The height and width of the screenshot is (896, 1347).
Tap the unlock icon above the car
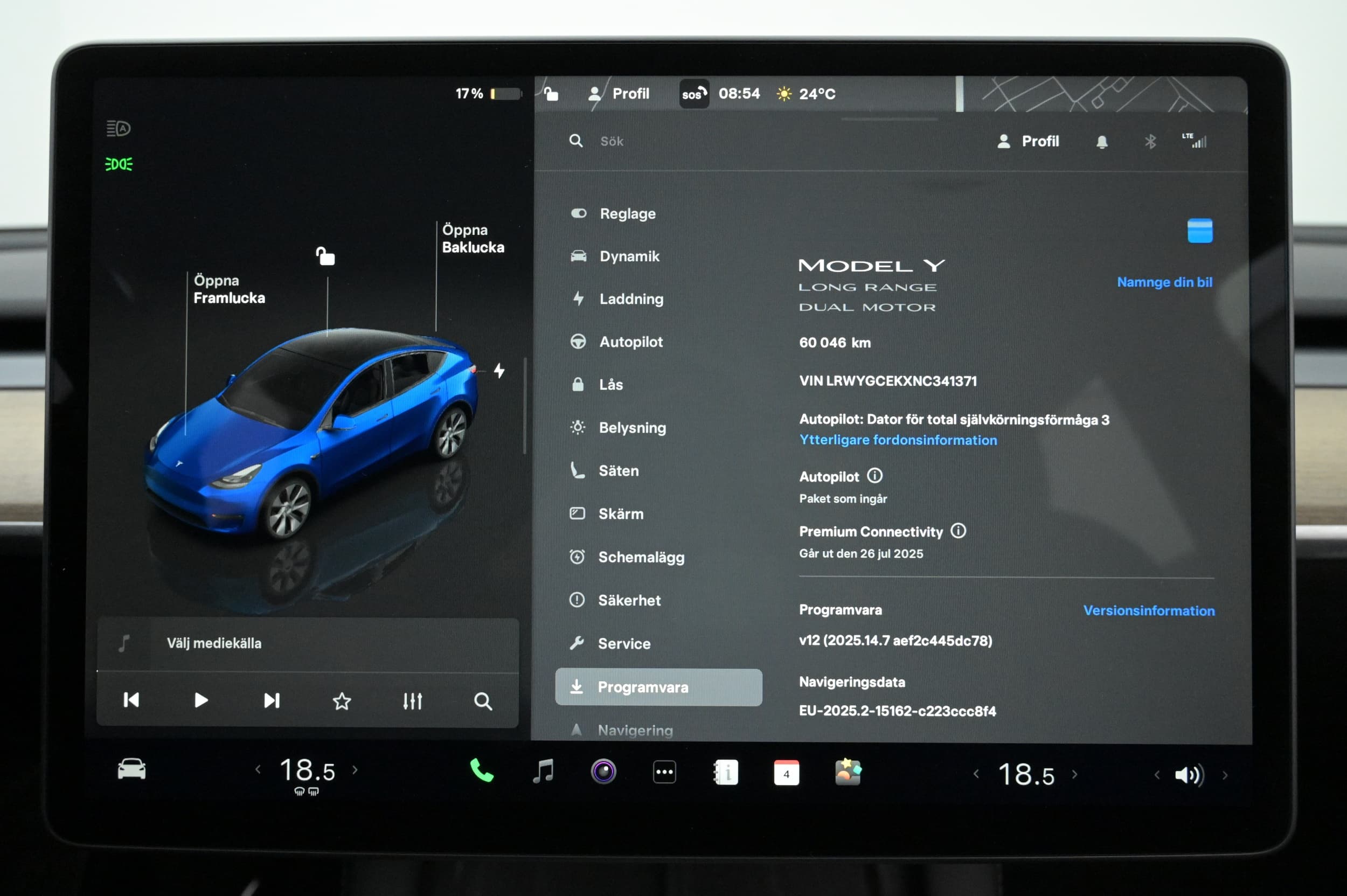pos(326,256)
